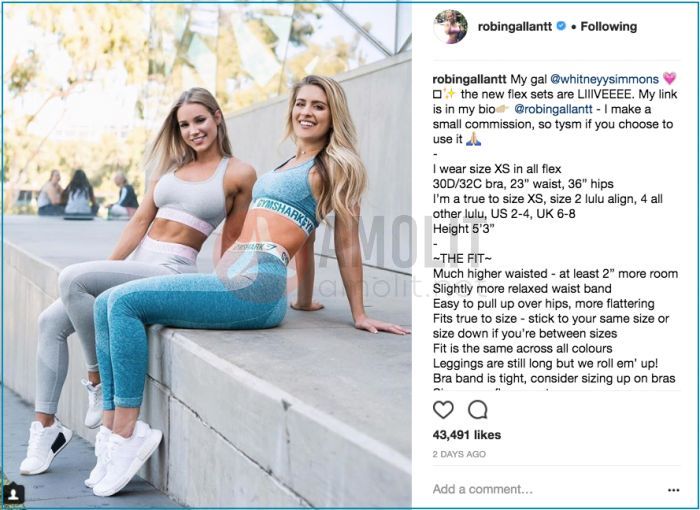
Task: Open comments via speech bubble icon
Action: click(478, 410)
